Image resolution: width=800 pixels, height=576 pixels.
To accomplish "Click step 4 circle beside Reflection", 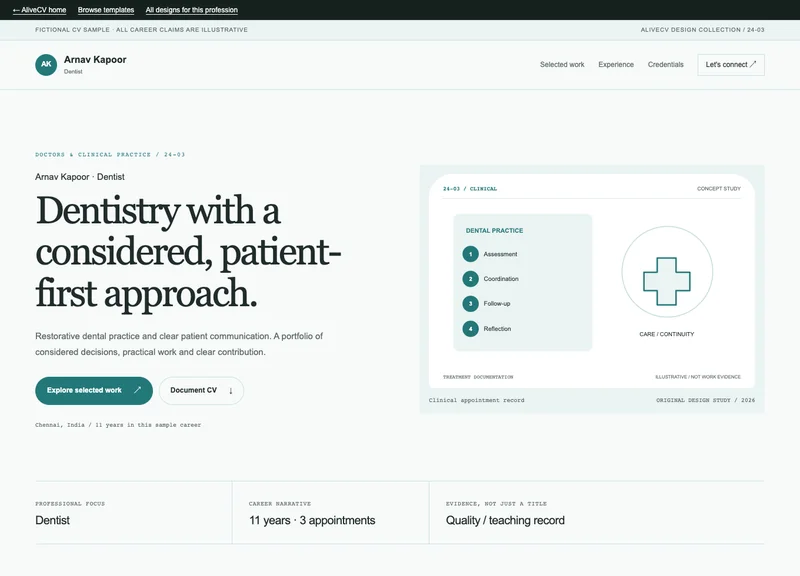I will click(470, 329).
